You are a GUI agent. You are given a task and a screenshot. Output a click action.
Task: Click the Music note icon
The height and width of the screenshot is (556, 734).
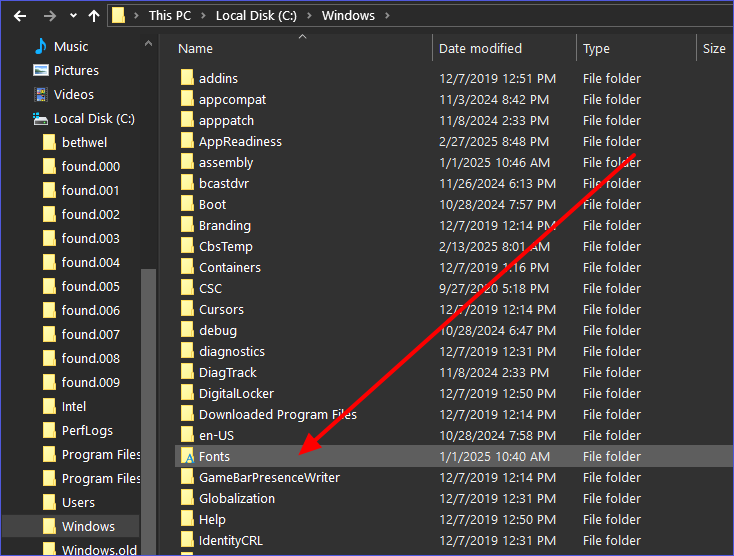tap(41, 46)
